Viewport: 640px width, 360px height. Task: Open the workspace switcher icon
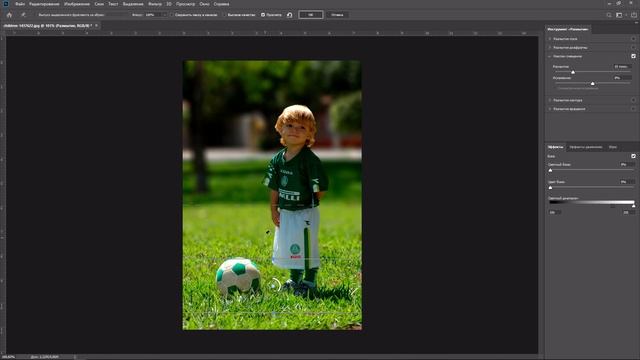(619, 15)
